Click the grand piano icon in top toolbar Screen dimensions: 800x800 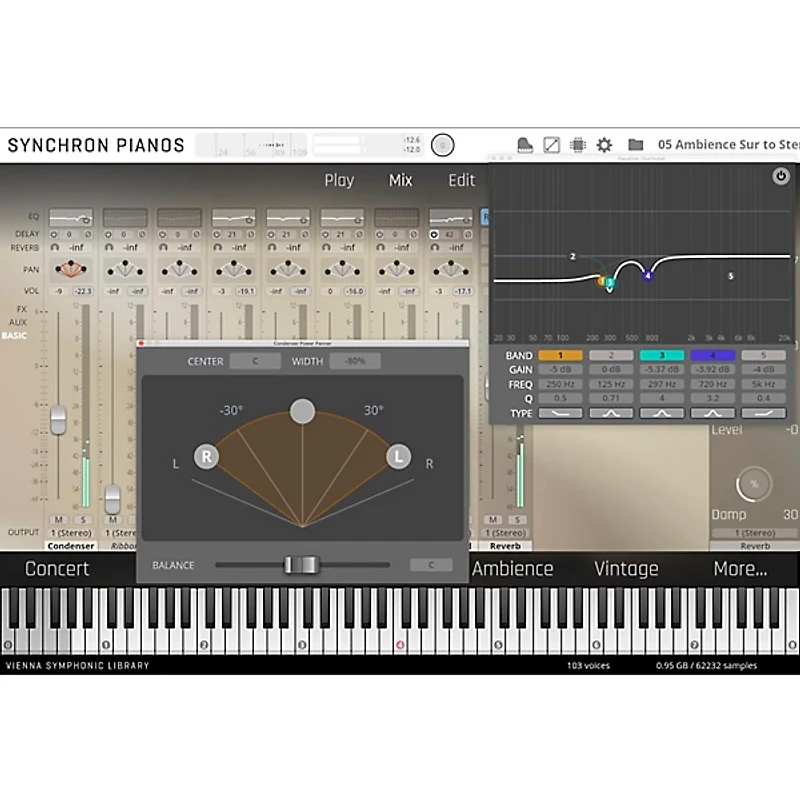[524, 145]
